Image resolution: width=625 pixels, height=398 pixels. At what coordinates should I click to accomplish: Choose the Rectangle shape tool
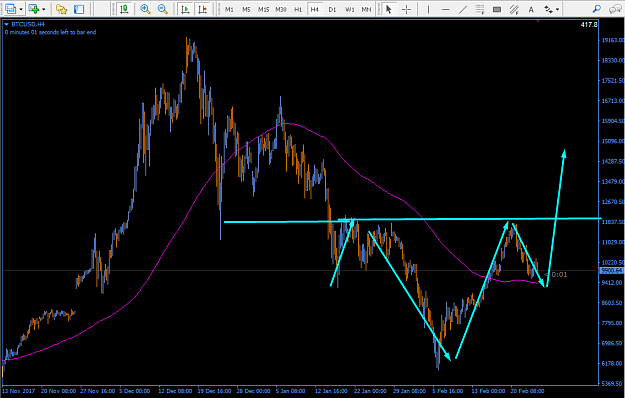497,9
